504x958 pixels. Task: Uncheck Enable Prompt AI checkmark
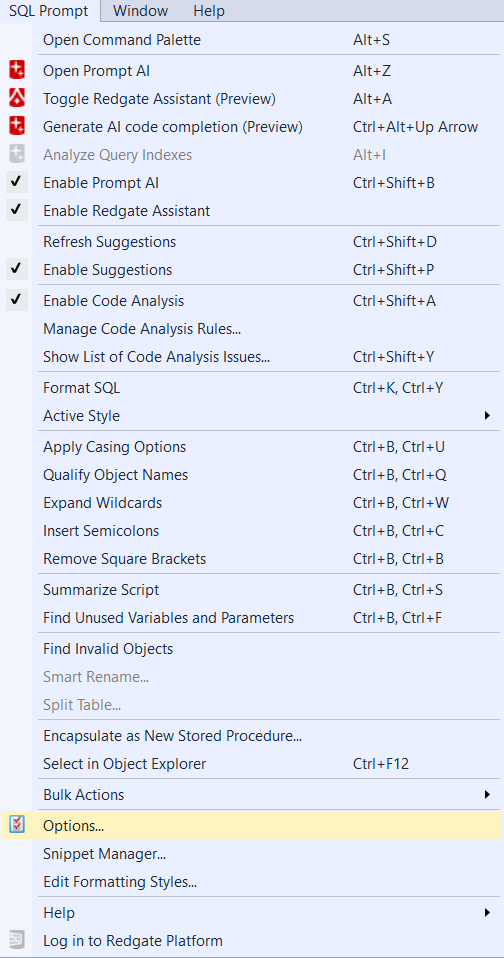point(17,183)
